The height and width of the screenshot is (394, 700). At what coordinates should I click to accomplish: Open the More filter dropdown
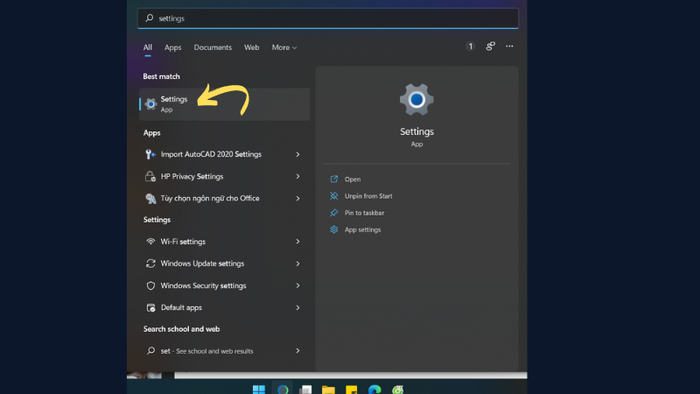pyautogui.click(x=284, y=47)
